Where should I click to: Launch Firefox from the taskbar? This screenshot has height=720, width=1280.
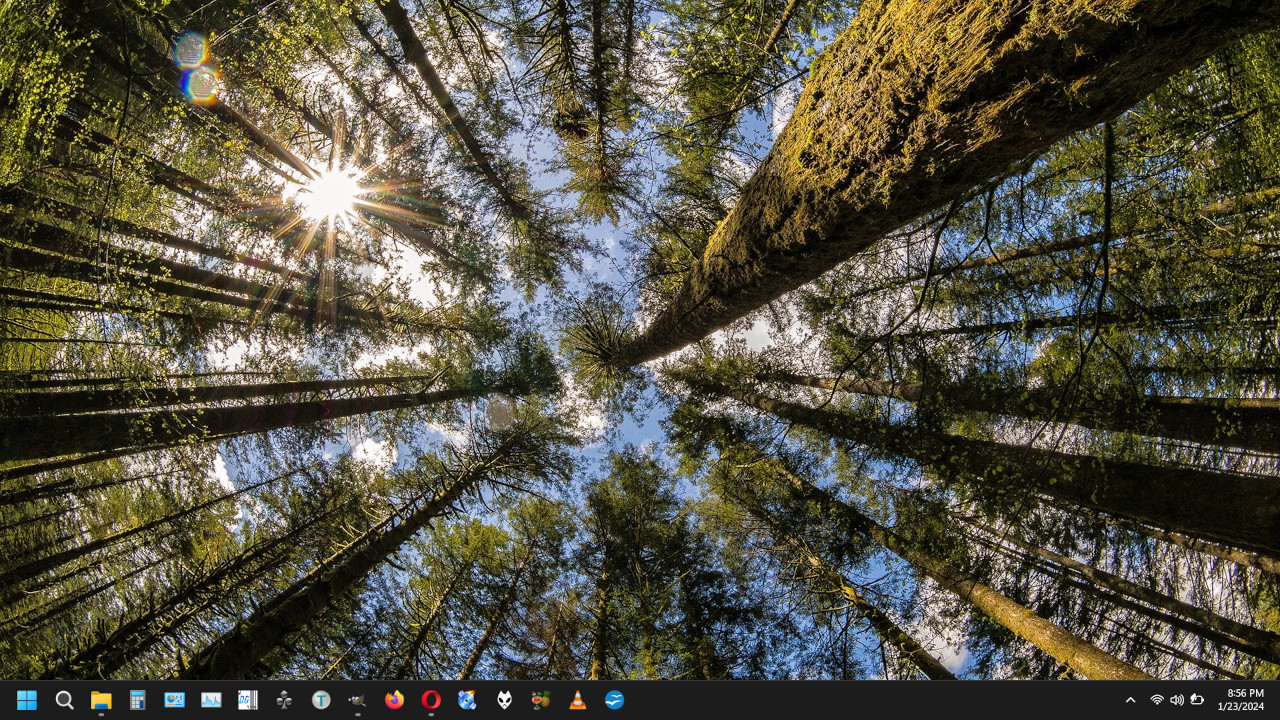(394, 700)
